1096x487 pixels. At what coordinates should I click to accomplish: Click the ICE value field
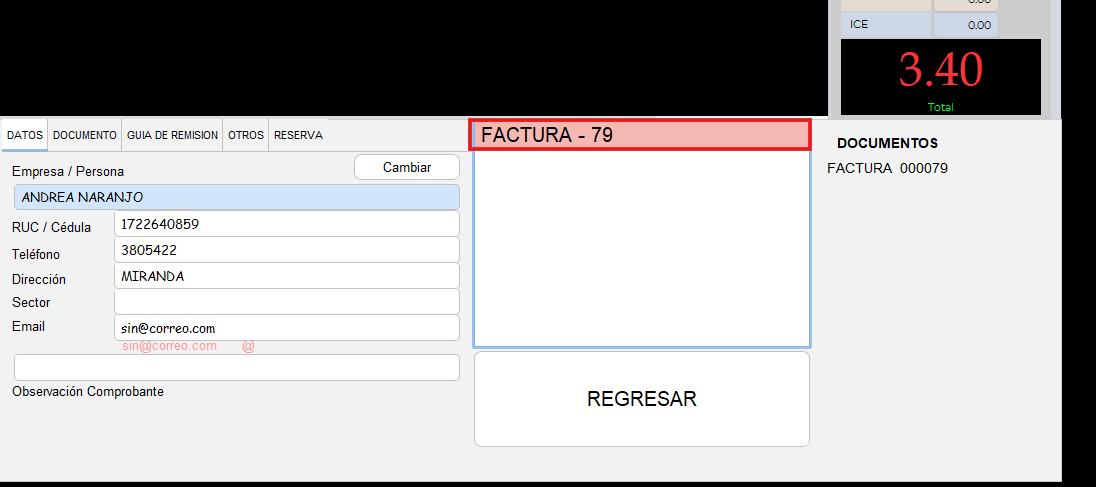[x=966, y=25]
